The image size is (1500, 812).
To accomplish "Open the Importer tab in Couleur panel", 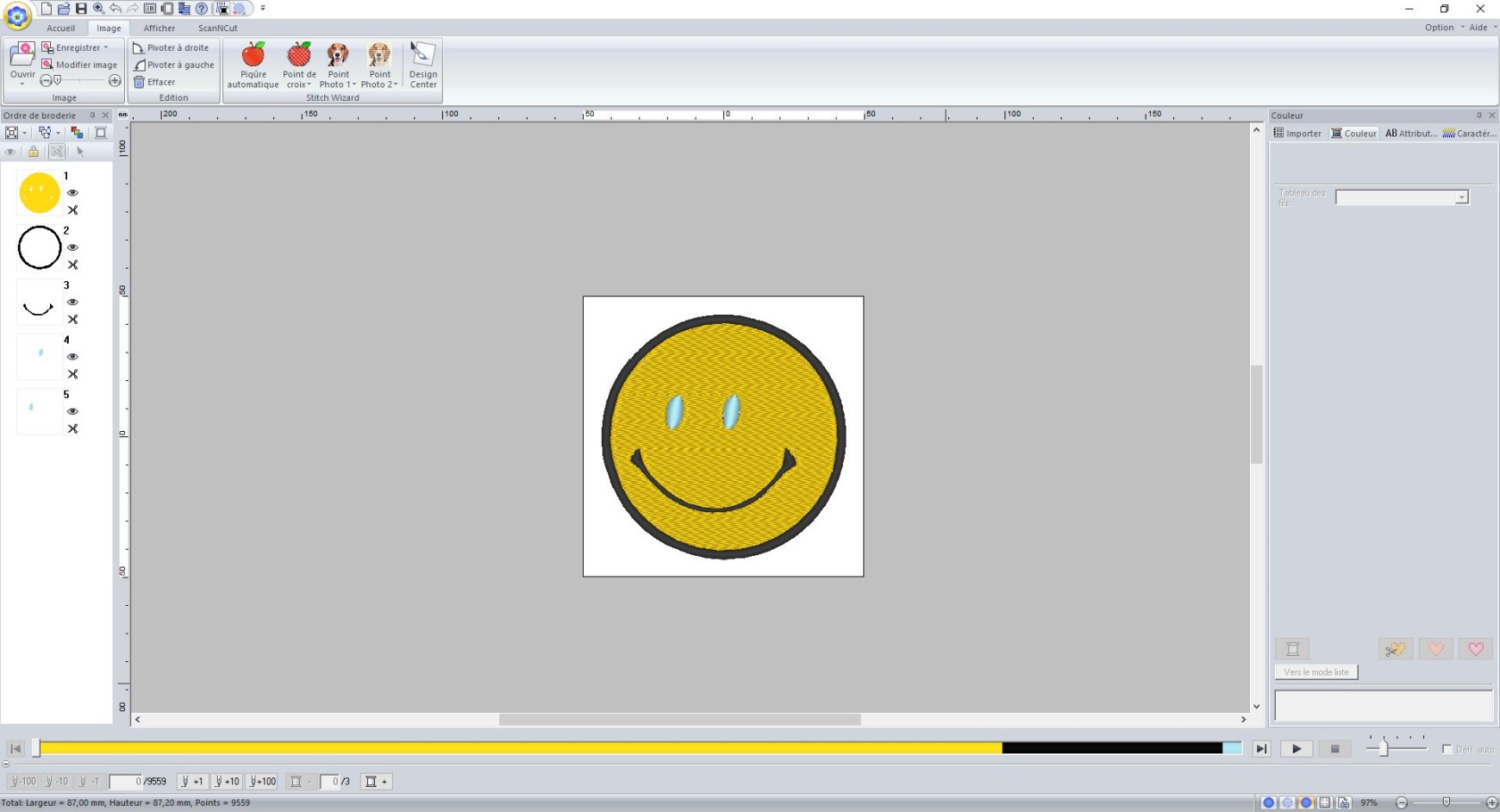I will [x=1297, y=133].
